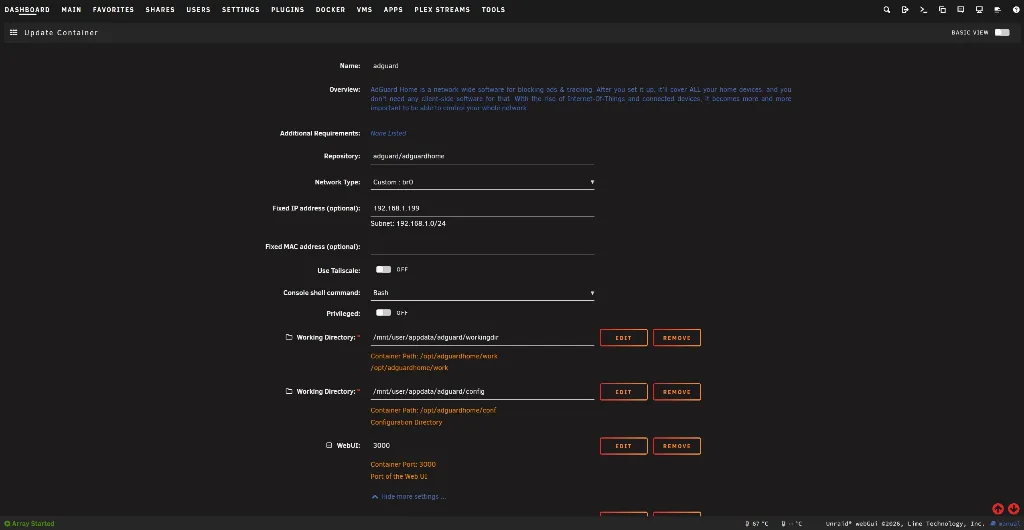The width and height of the screenshot is (1024, 530).
Task: Click the 'None Listed' requirements text
Action: 388,133
